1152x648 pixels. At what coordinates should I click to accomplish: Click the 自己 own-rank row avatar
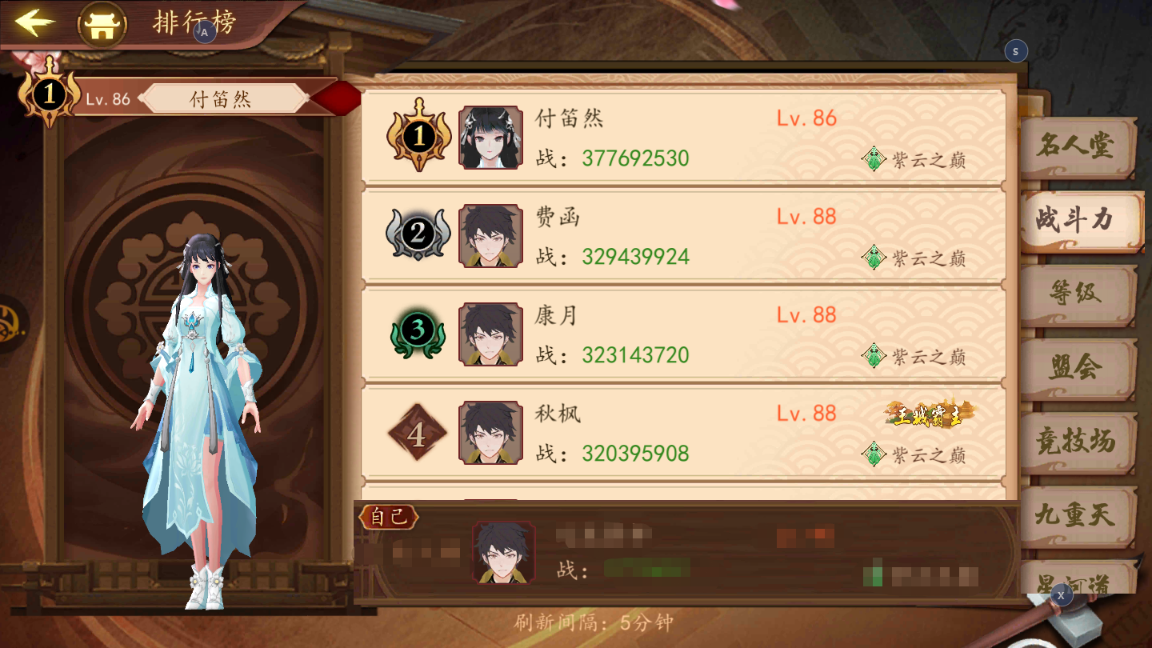503,552
